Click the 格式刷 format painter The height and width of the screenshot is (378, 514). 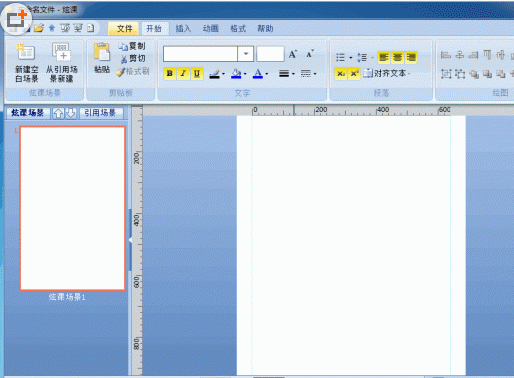tap(133, 71)
